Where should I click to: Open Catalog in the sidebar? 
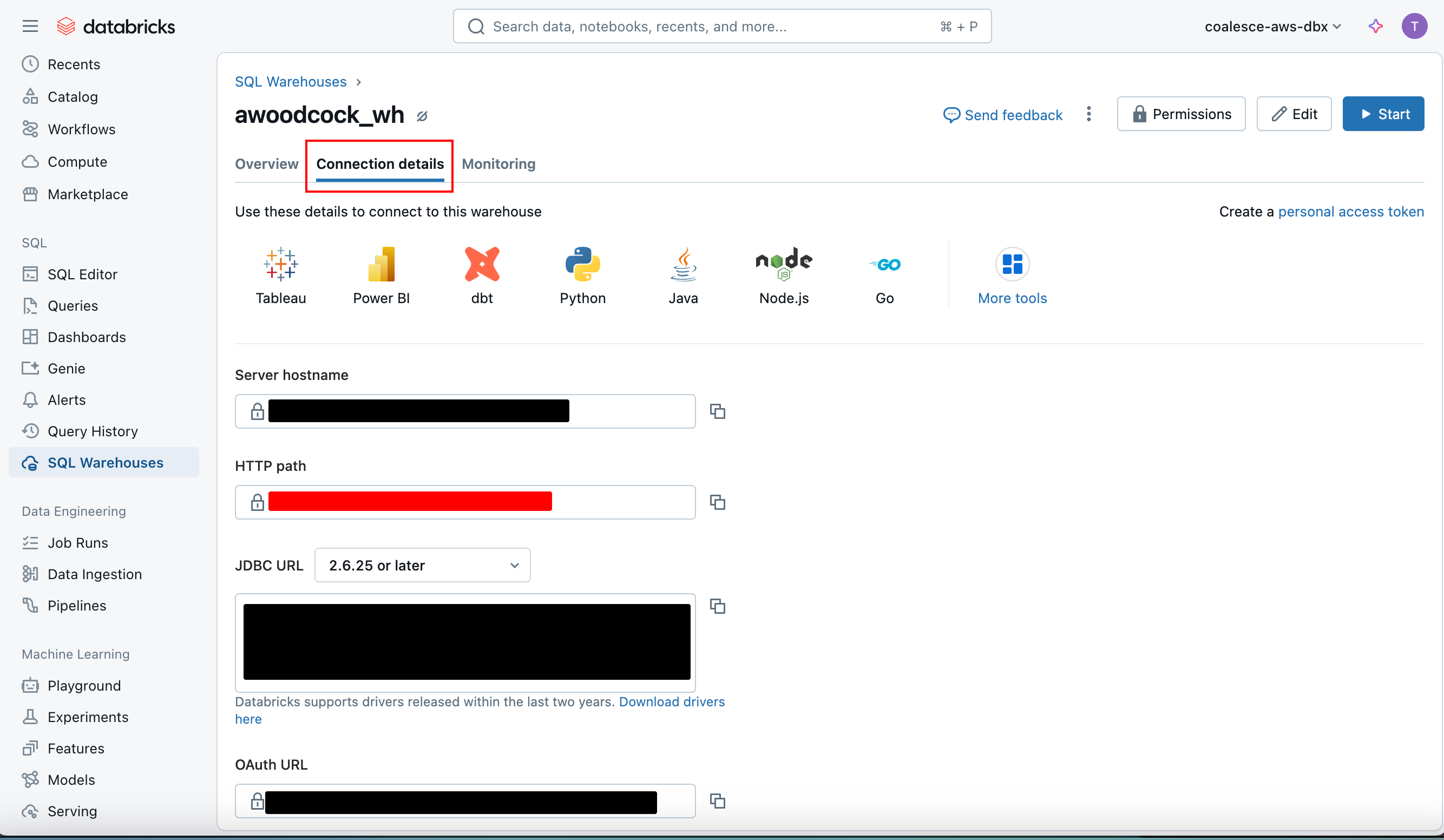tap(104, 97)
